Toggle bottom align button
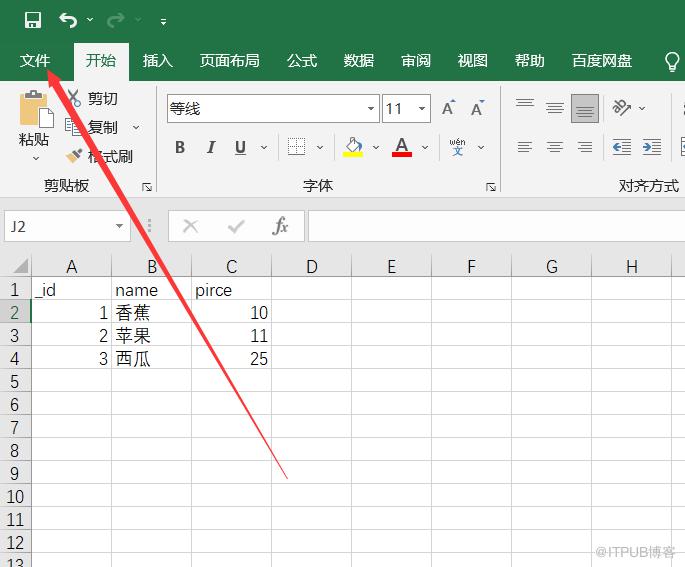Viewport: 685px width, 567px height. (585, 108)
